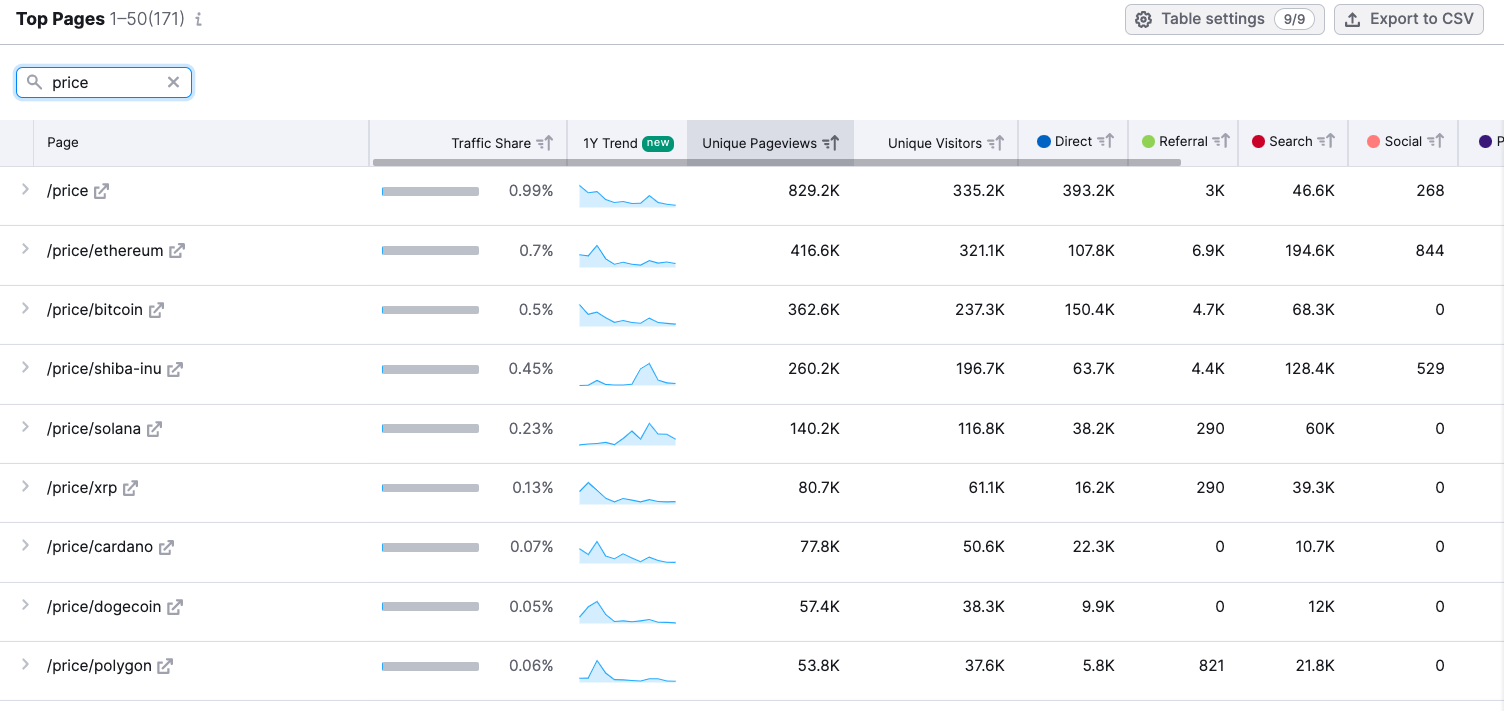Open the /price/cardano page link

tap(100, 547)
